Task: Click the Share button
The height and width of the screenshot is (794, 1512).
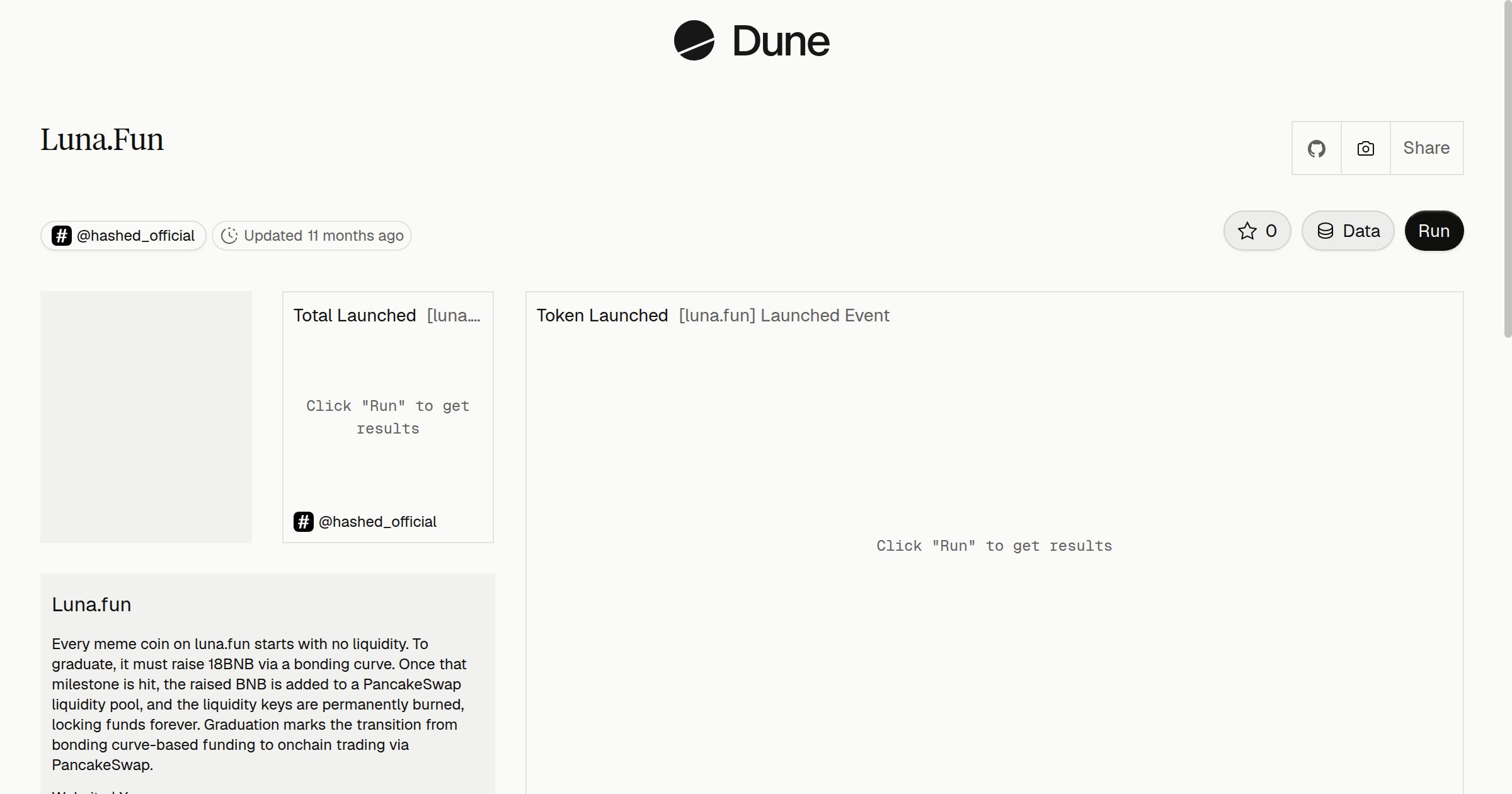Action: point(1426,148)
